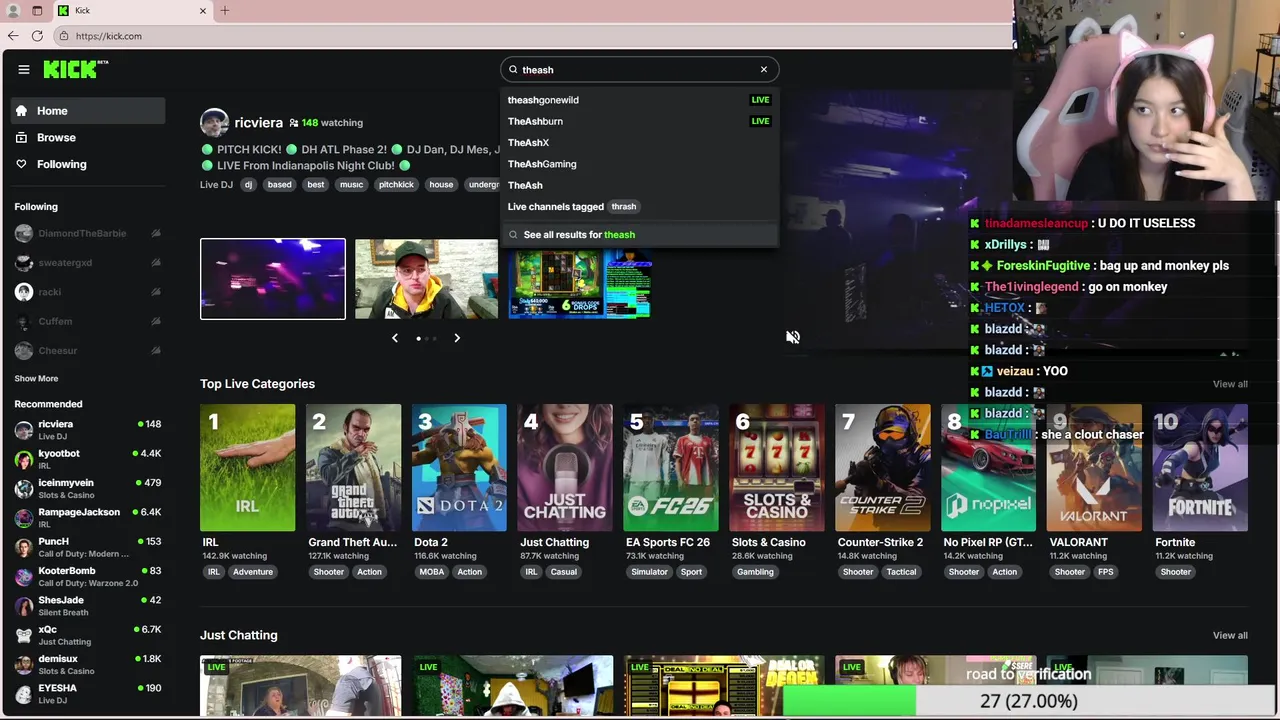Screen dimensions: 1280x720
Task: Go to Home in sidebar
Action: (x=89, y=111)
